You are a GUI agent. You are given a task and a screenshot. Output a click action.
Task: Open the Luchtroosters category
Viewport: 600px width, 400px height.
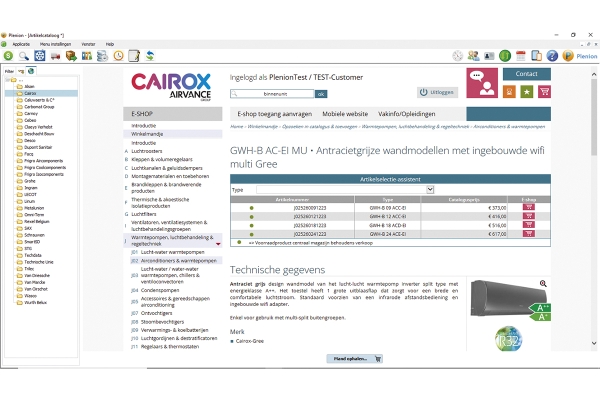point(147,151)
